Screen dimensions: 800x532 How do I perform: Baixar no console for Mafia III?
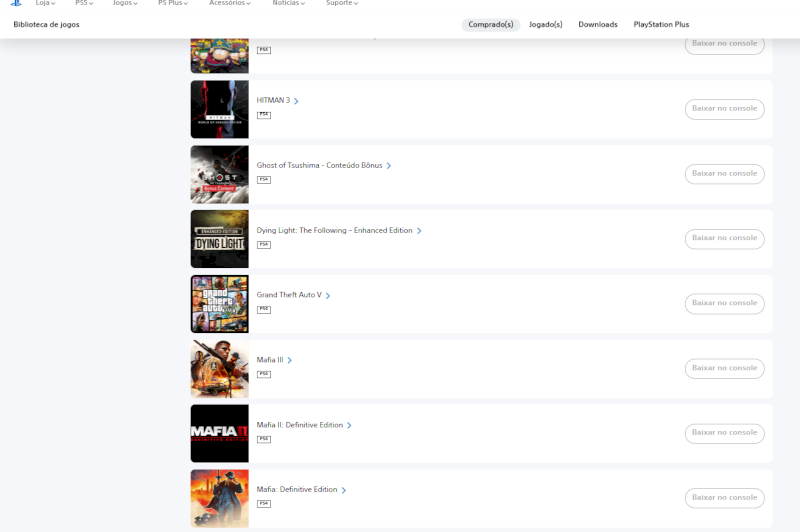[x=724, y=368]
